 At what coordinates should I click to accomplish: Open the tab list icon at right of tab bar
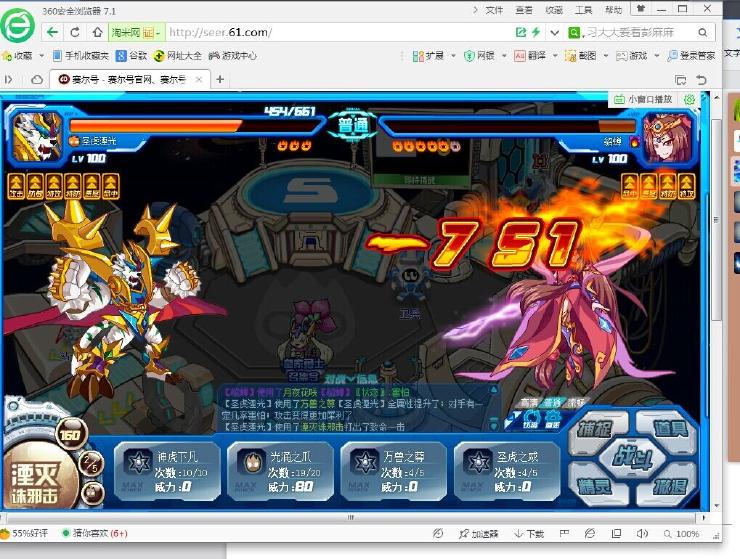681,80
